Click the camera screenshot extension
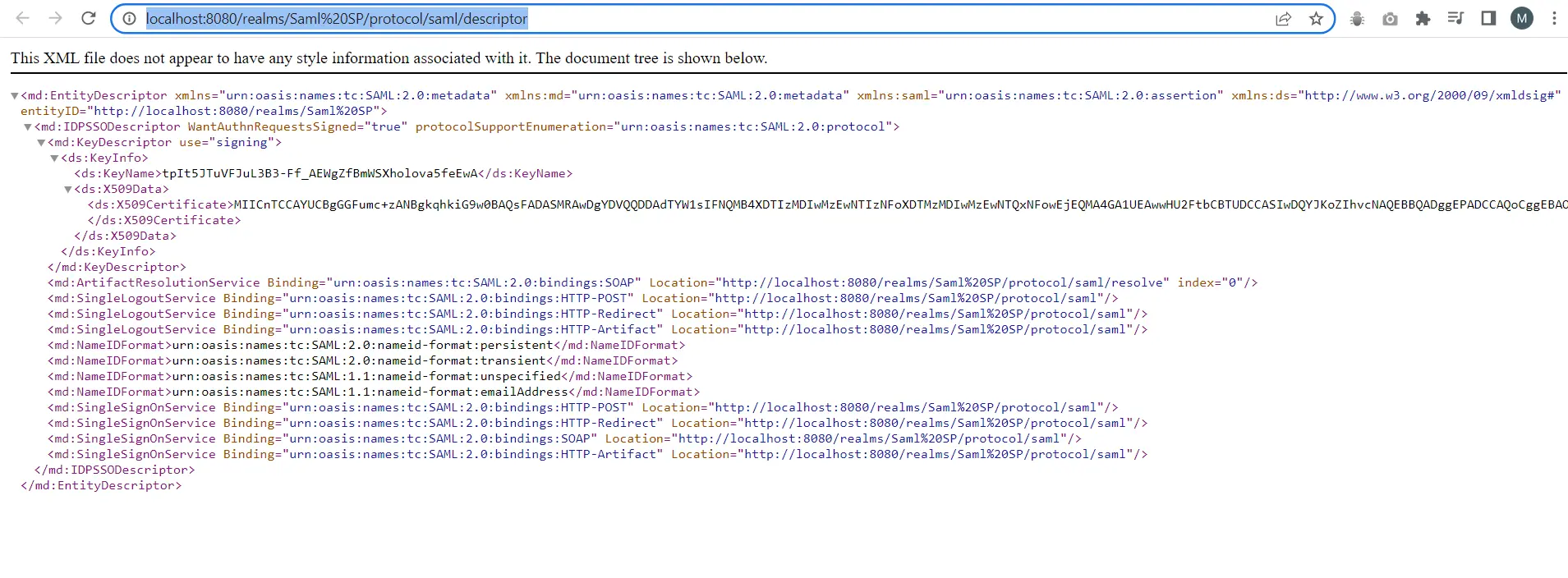 (1390, 19)
